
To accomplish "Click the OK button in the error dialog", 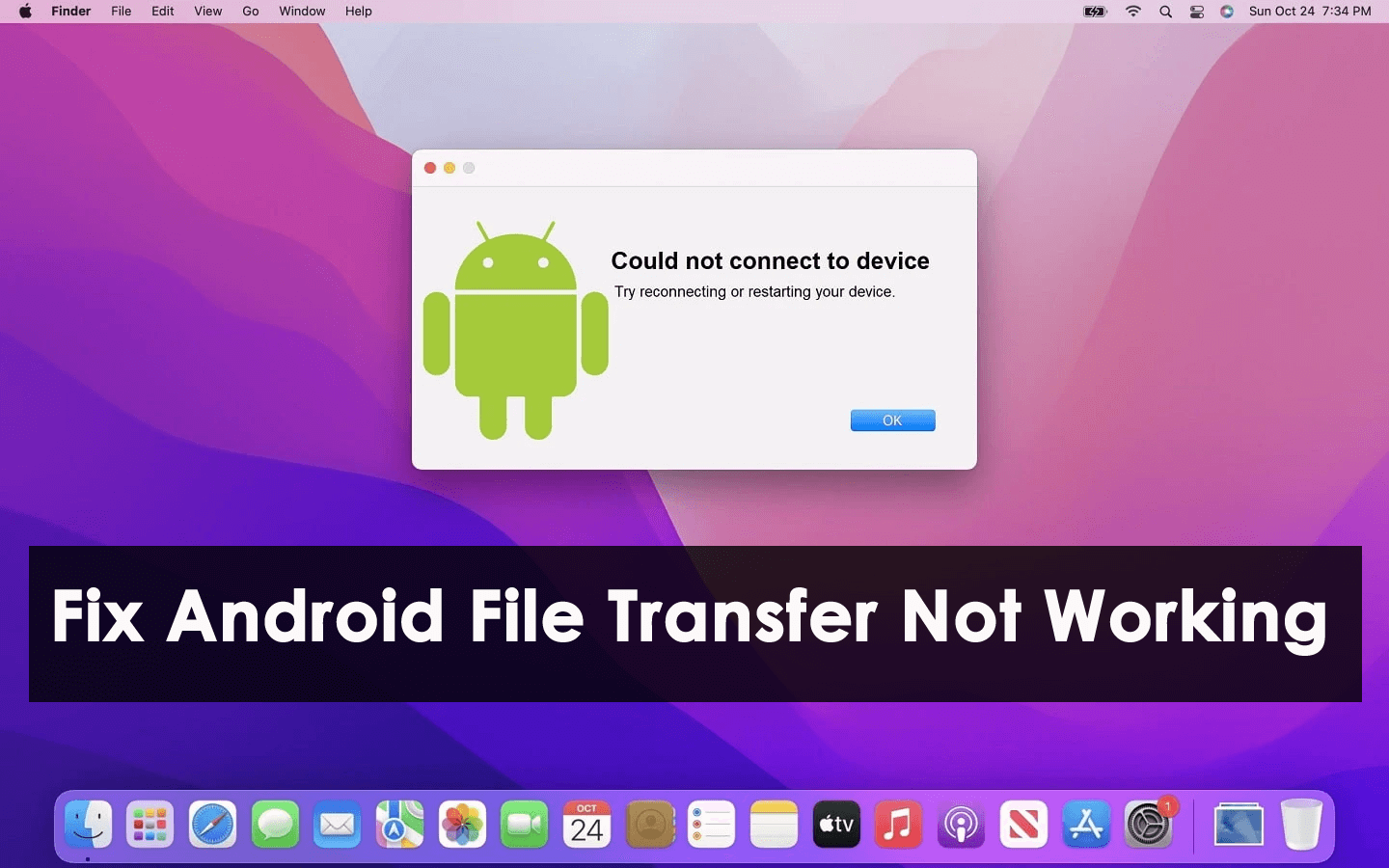I will click(x=891, y=420).
